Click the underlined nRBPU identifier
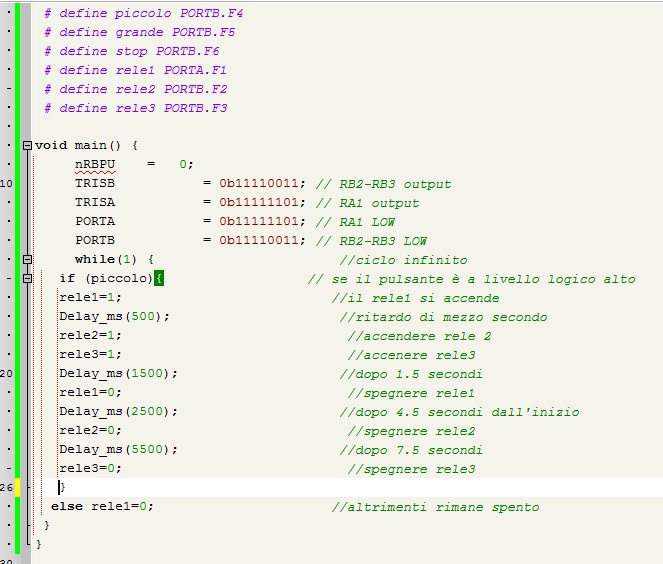This screenshot has width=663, height=564. [95, 165]
